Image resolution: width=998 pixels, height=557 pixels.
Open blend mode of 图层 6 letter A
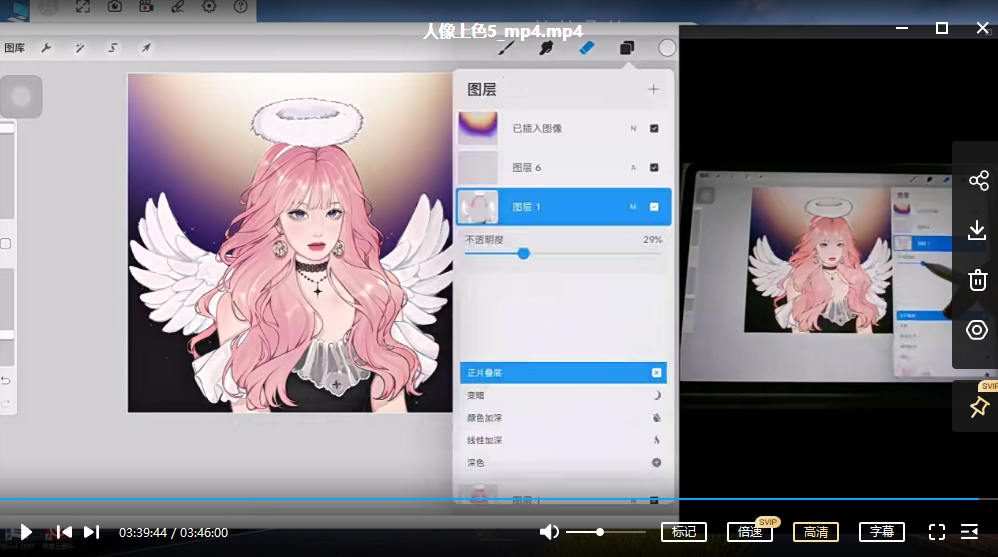coord(633,167)
